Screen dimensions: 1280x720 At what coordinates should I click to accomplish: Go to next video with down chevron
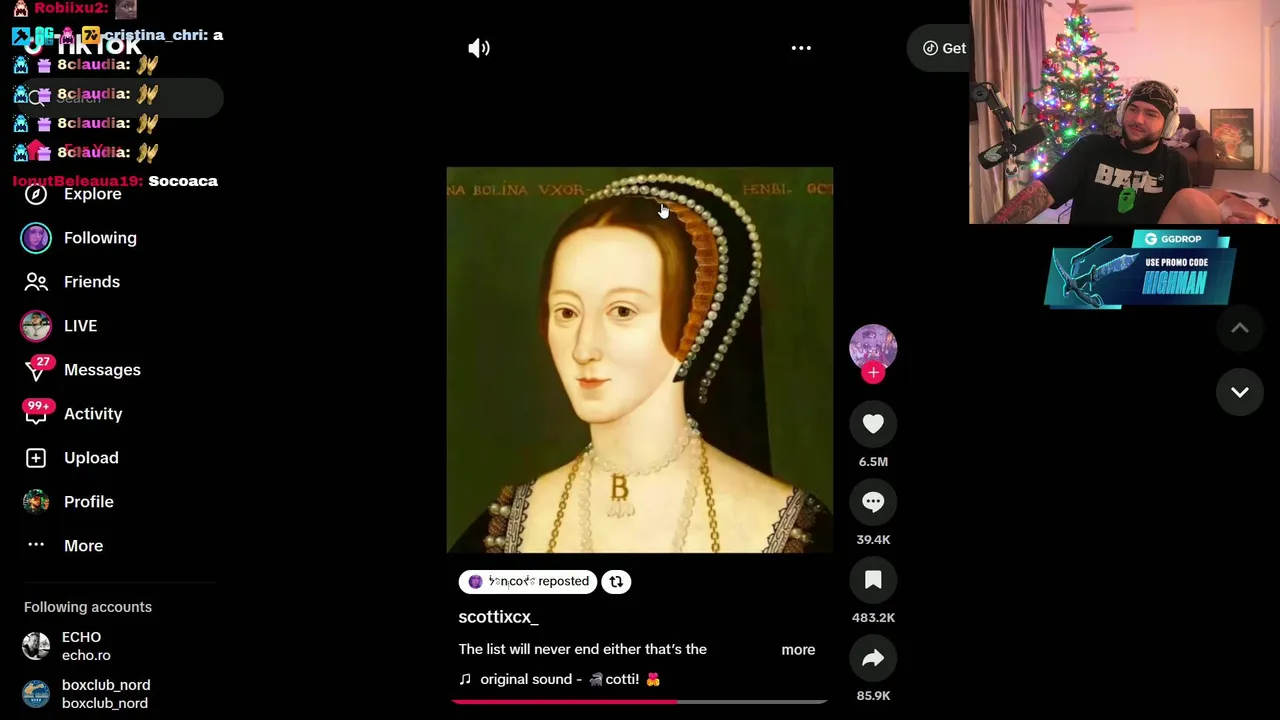(x=1240, y=392)
